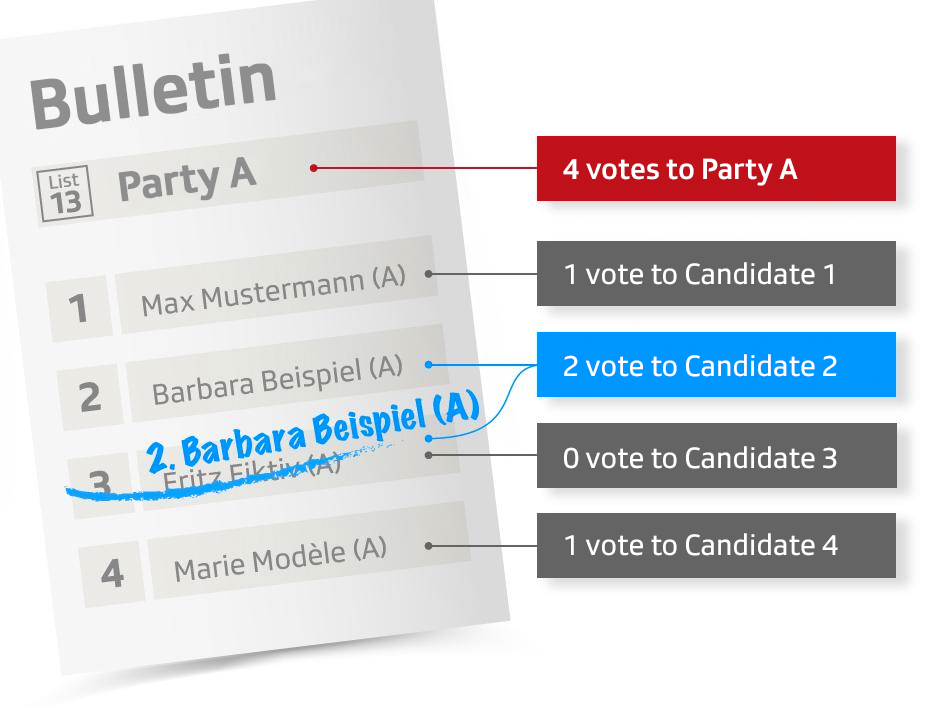Click the 1 vote to Candidate 1 label
The width and height of the screenshot is (944, 708).
point(716,274)
